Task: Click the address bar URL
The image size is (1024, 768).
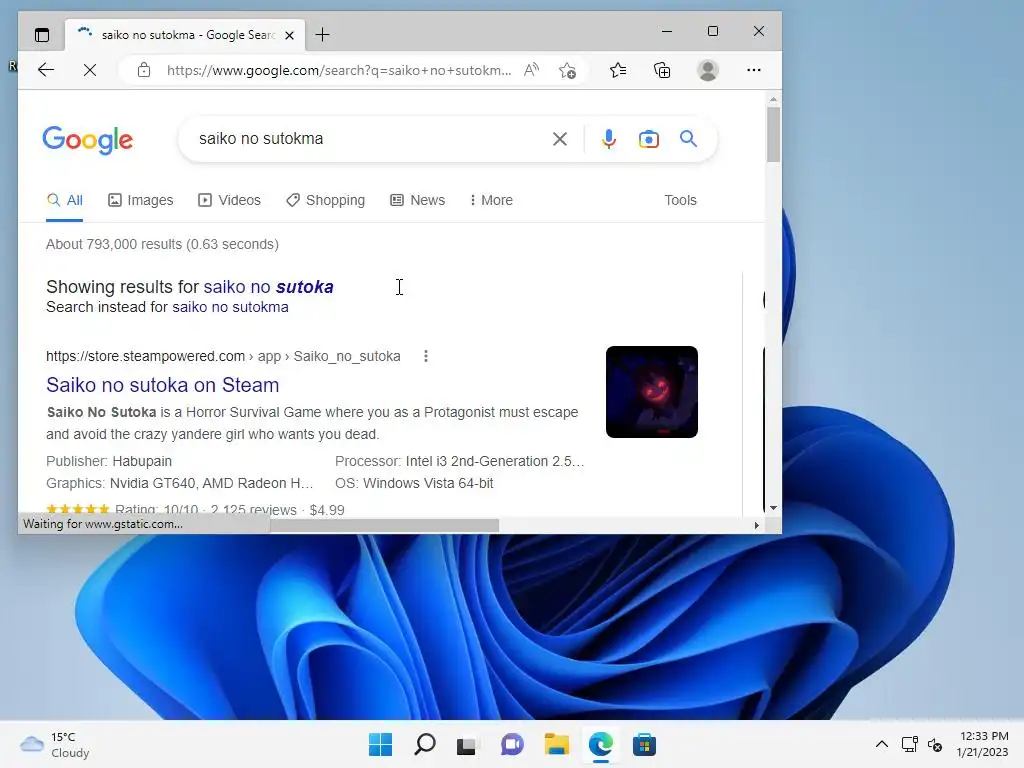Action: click(339, 70)
